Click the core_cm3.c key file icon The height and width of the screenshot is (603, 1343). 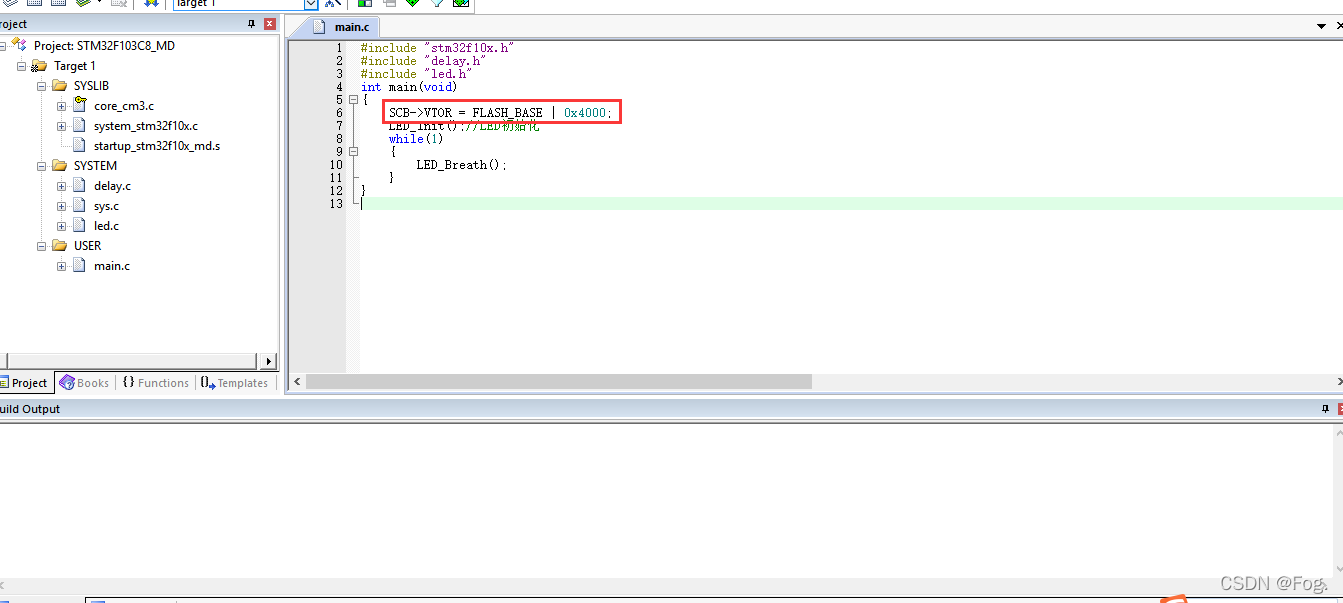80,105
